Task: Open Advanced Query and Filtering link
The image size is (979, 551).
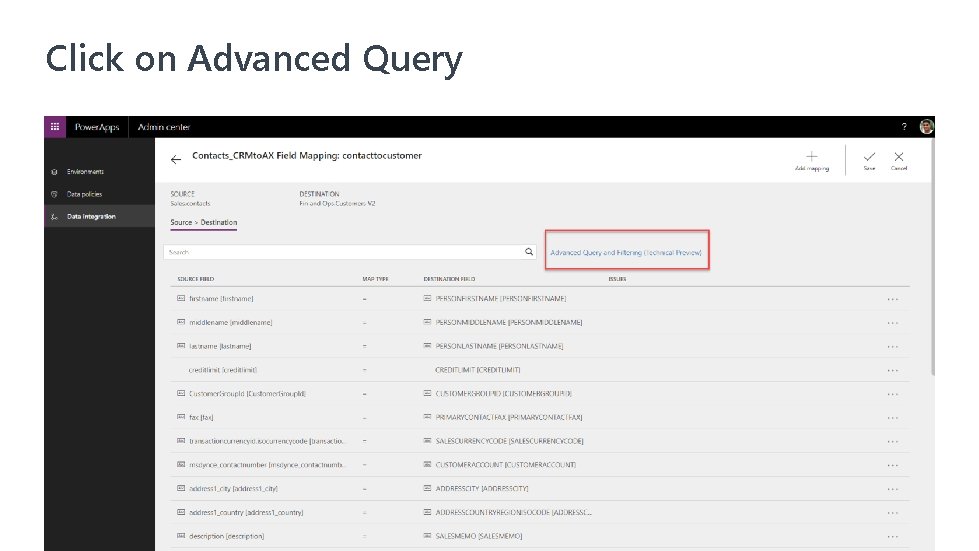Action: click(x=626, y=253)
